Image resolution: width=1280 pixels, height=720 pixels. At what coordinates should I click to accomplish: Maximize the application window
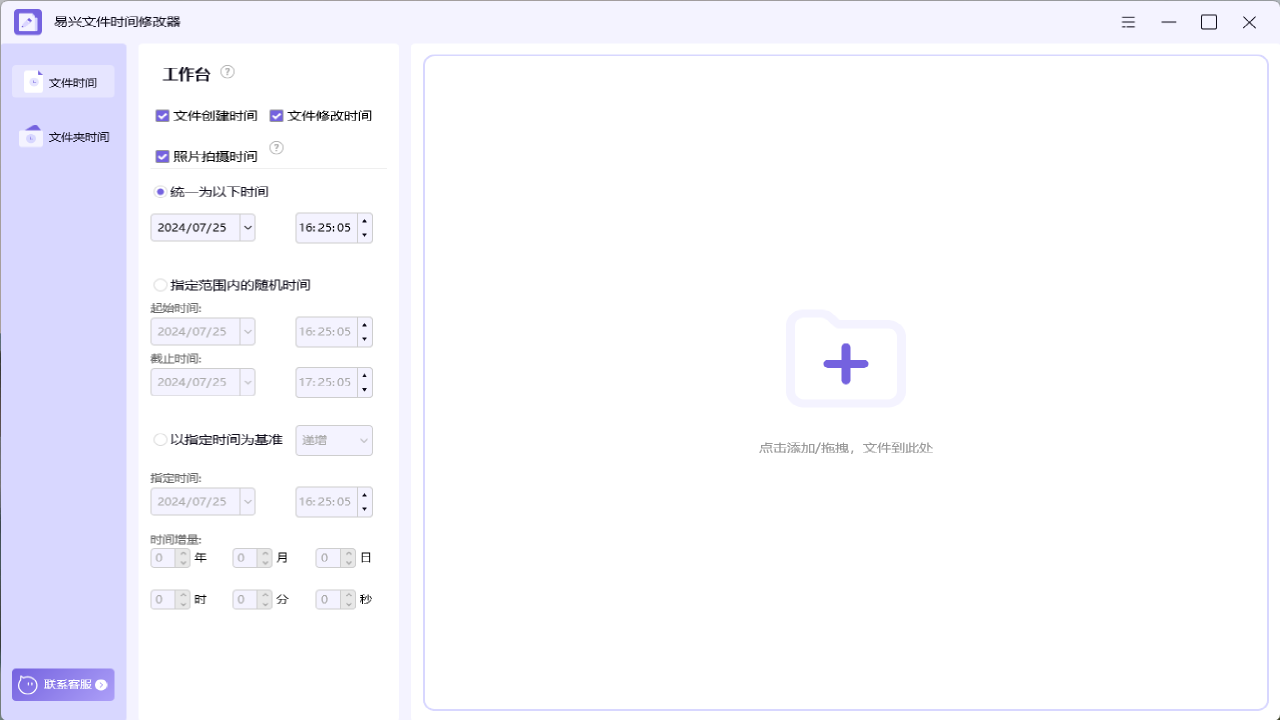1209,22
